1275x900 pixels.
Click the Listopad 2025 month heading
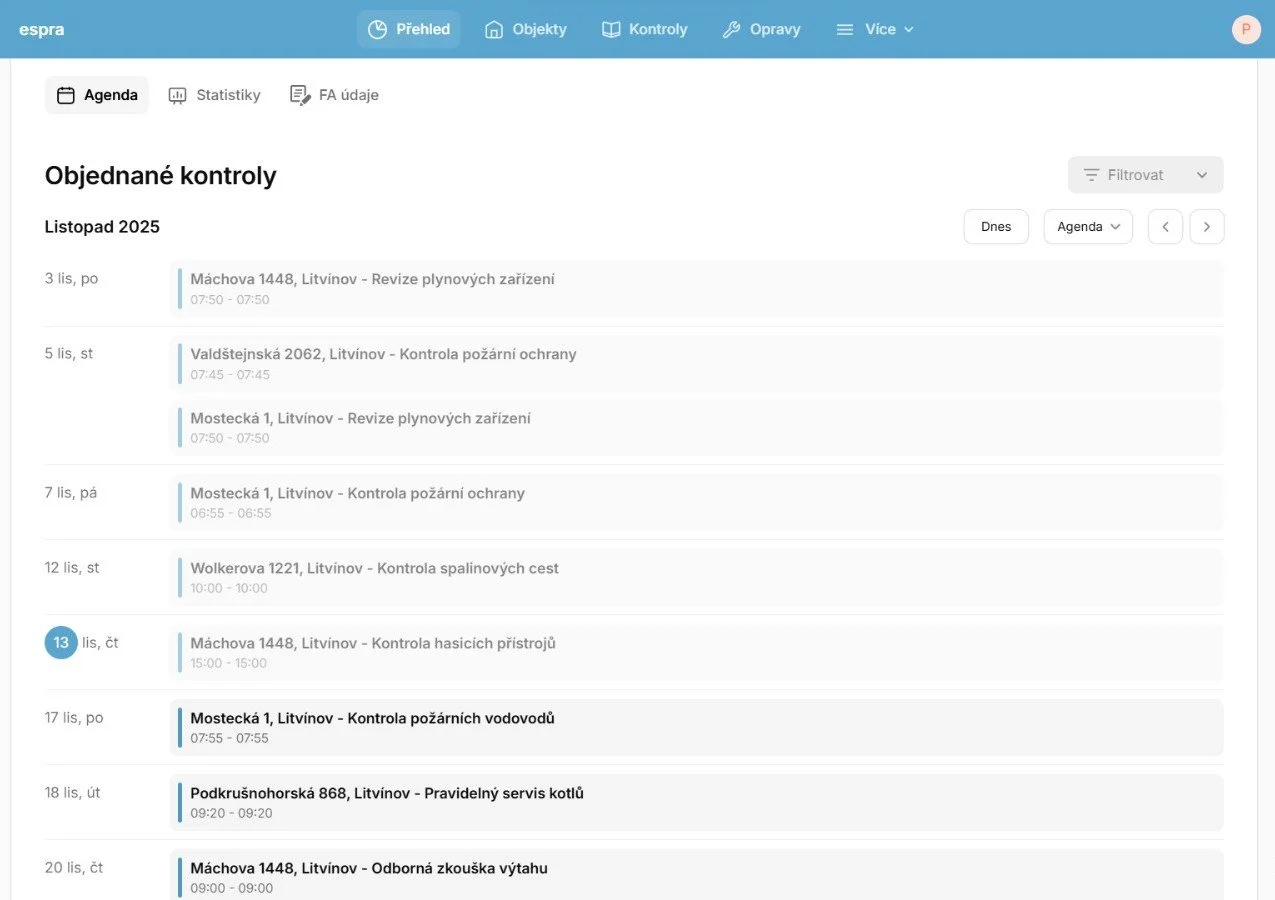click(102, 227)
